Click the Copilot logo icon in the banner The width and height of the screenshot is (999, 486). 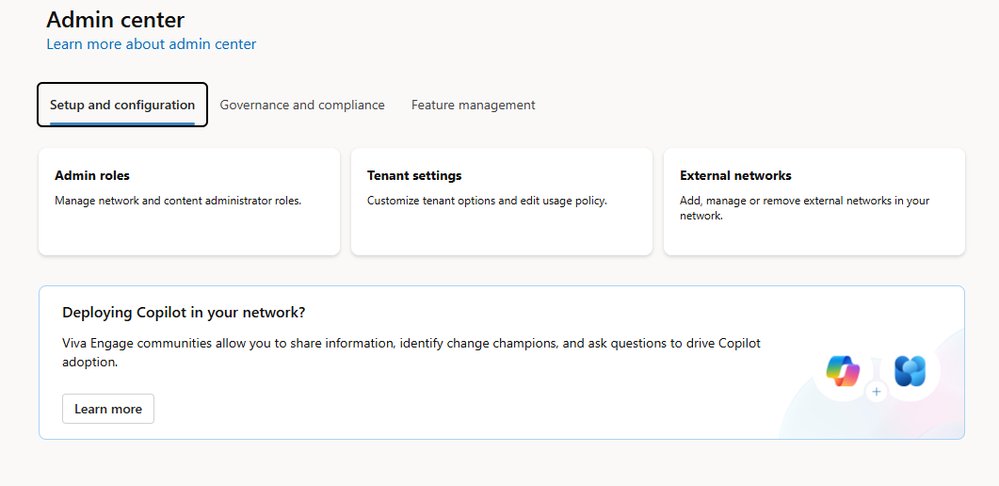pos(843,371)
